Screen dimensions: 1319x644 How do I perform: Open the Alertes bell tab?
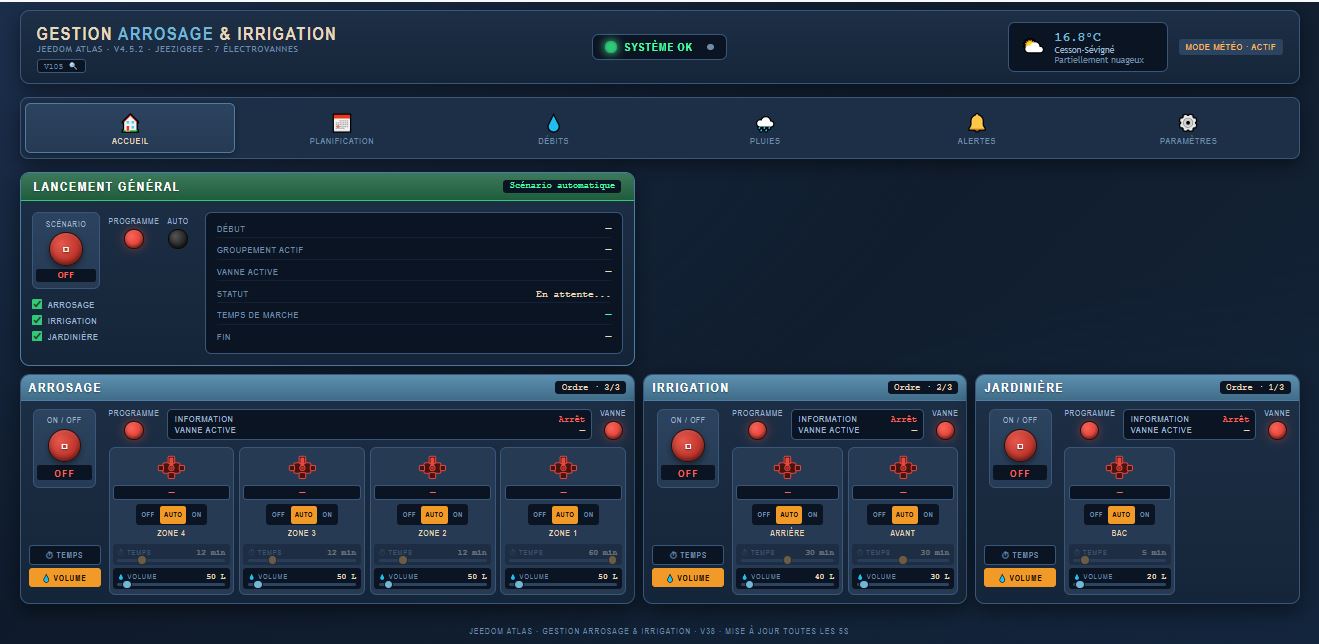[x=977, y=129]
